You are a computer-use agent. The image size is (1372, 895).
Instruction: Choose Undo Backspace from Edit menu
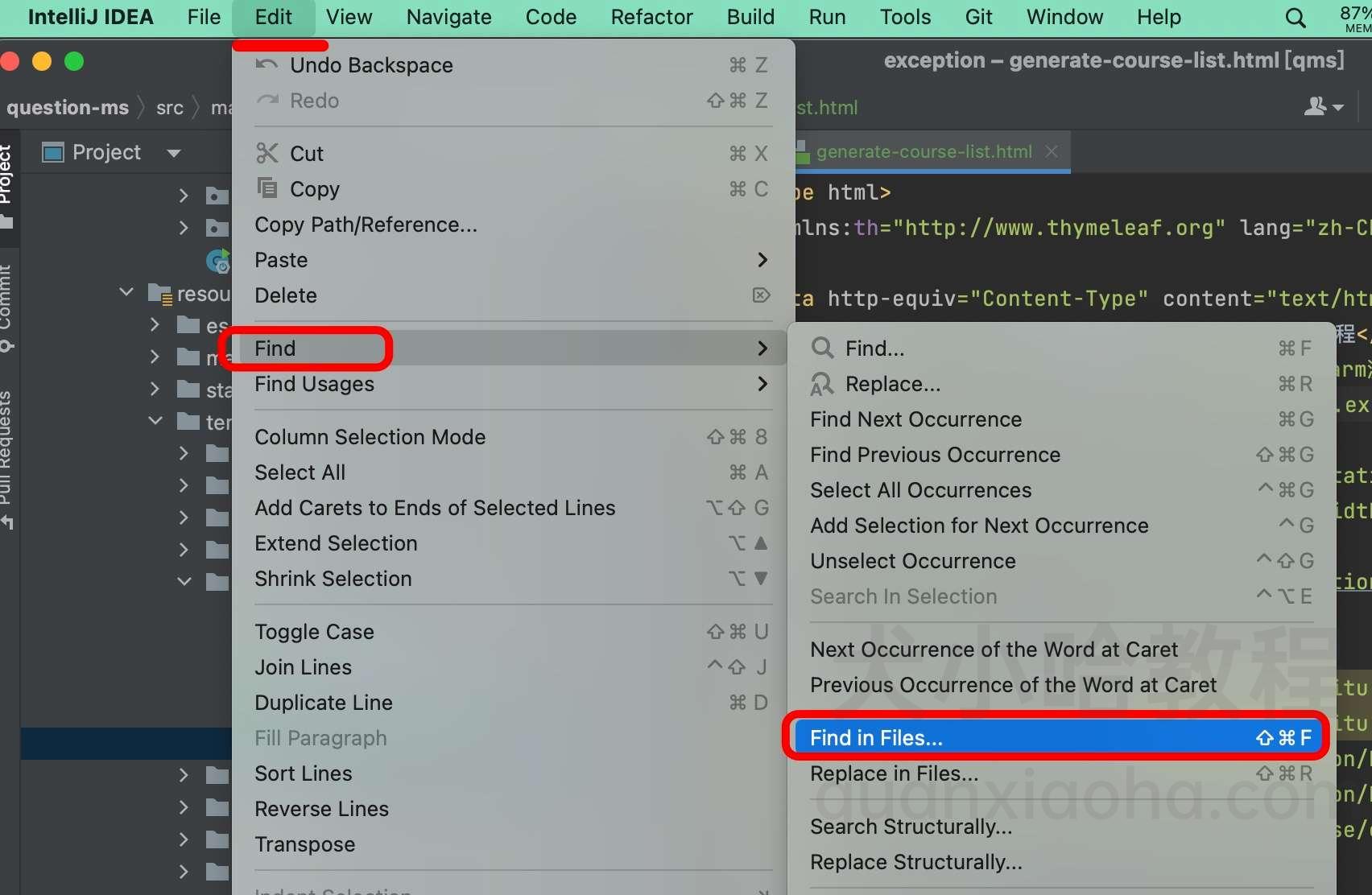[511, 65]
